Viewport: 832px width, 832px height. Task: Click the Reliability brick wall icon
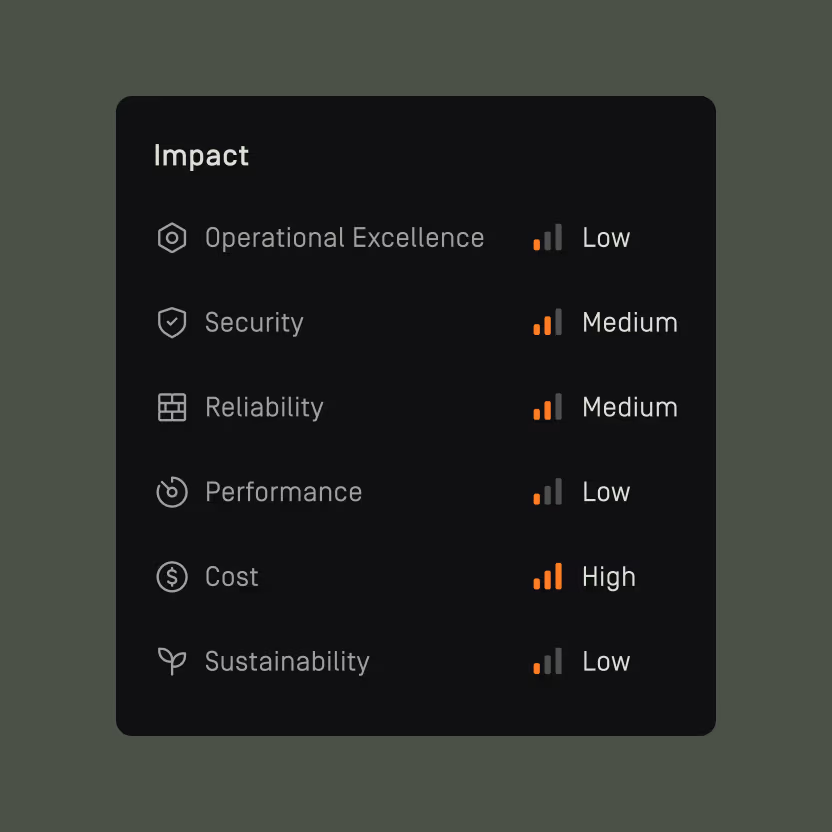(x=172, y=407)
